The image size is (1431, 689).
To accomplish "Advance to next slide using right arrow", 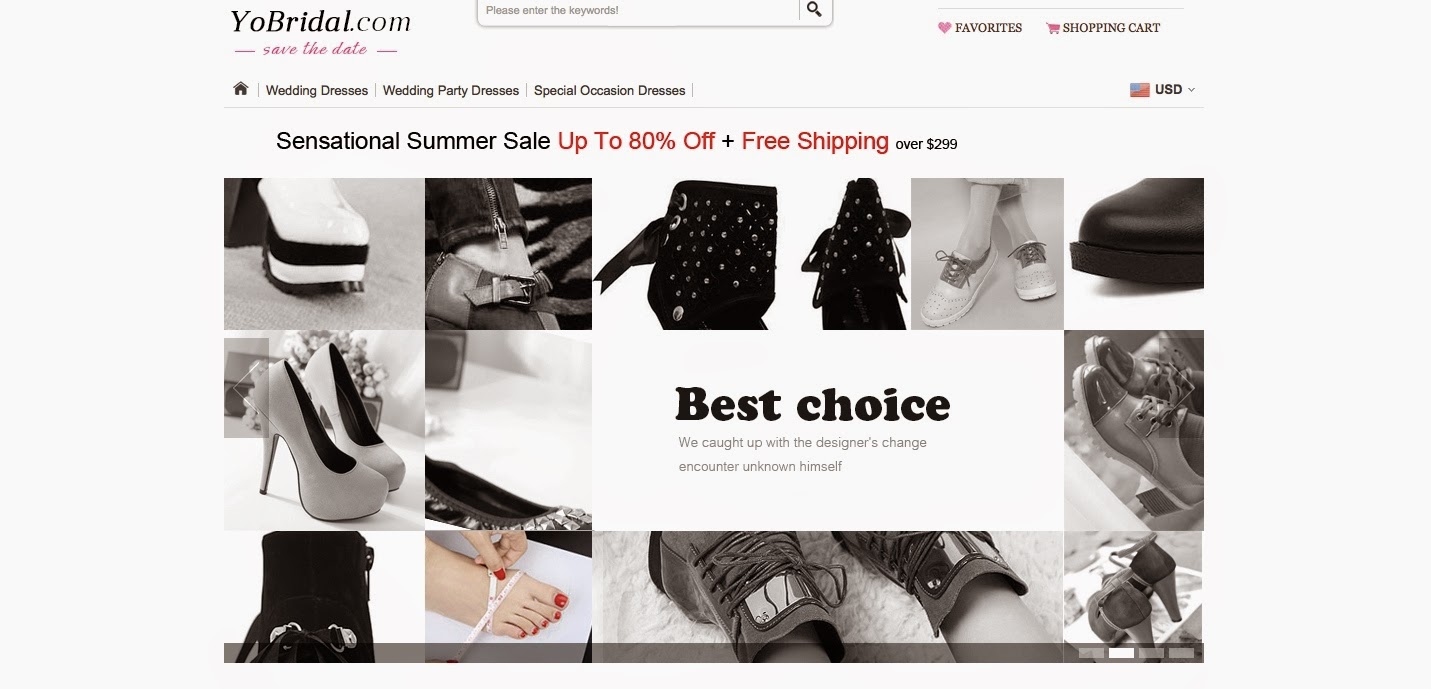I will 1181,388.
